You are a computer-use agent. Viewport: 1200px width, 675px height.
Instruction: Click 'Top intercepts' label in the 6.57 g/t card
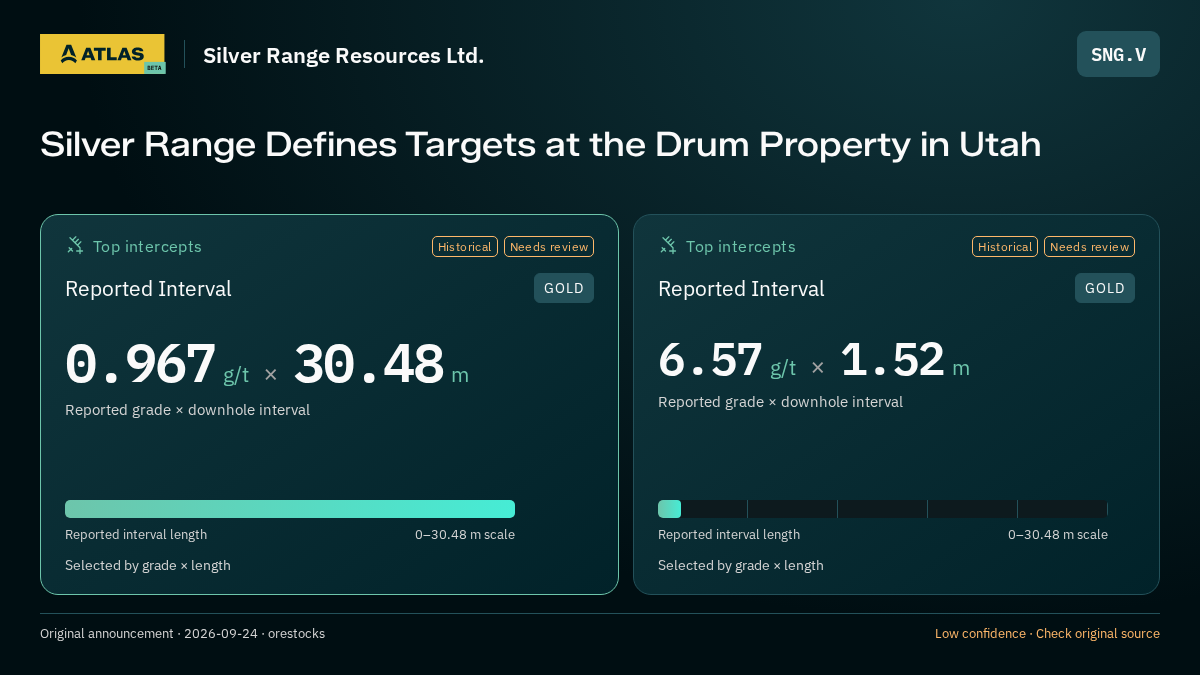point(740,246)
